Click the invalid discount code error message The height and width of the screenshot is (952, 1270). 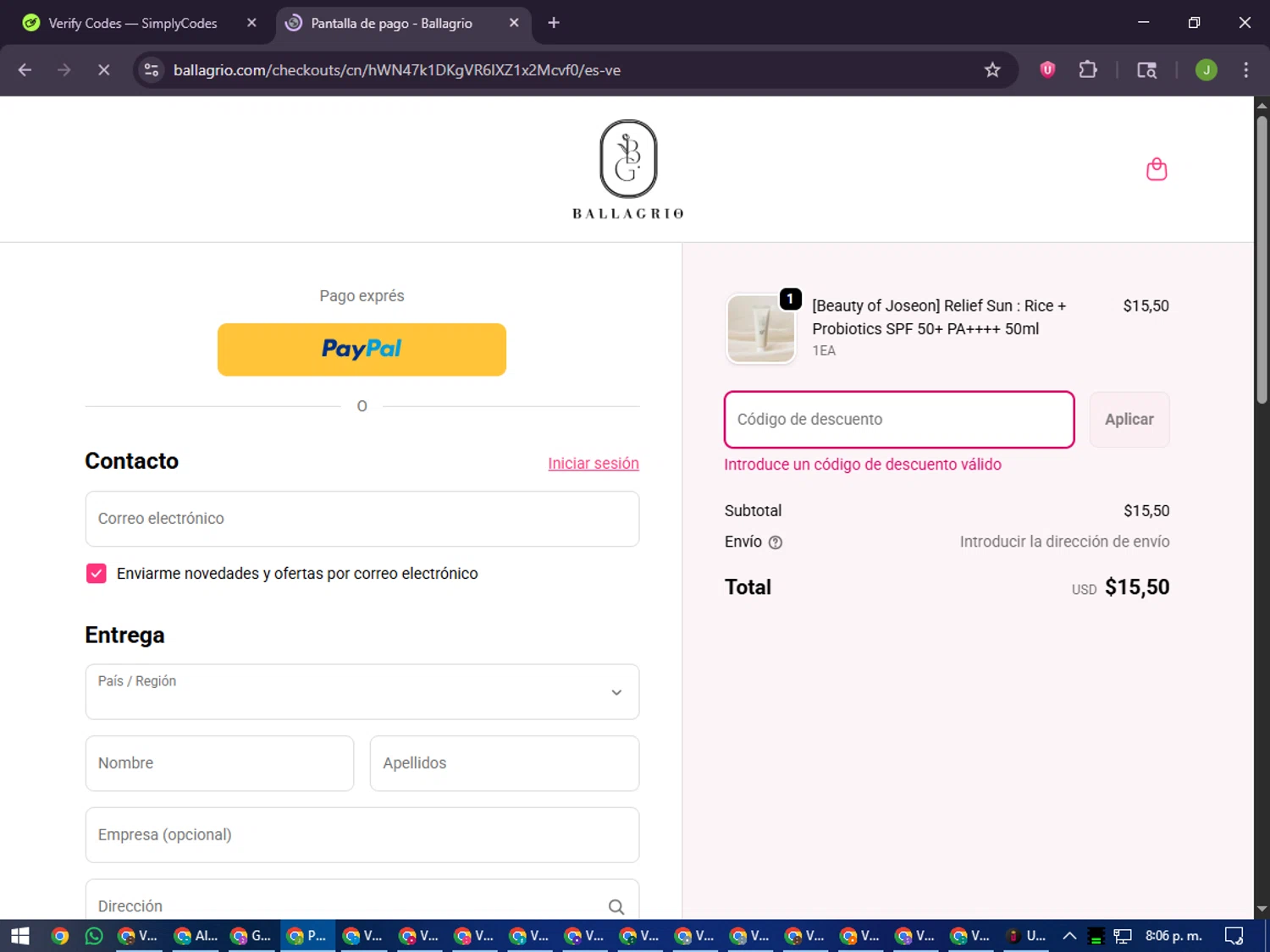(x=863, y=465)
